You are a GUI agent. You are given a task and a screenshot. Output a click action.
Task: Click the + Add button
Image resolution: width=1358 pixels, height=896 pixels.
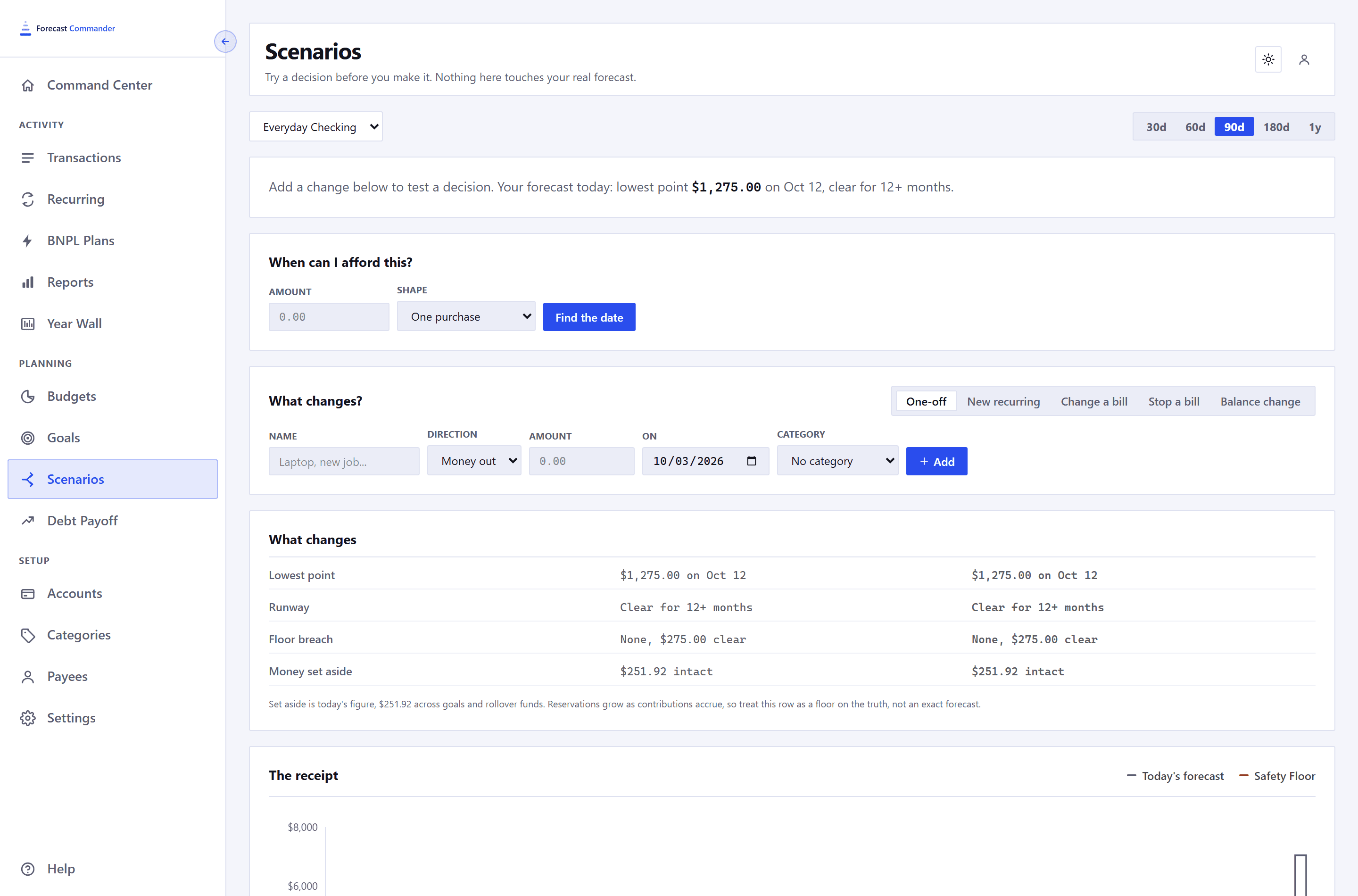tap(936, 461)
